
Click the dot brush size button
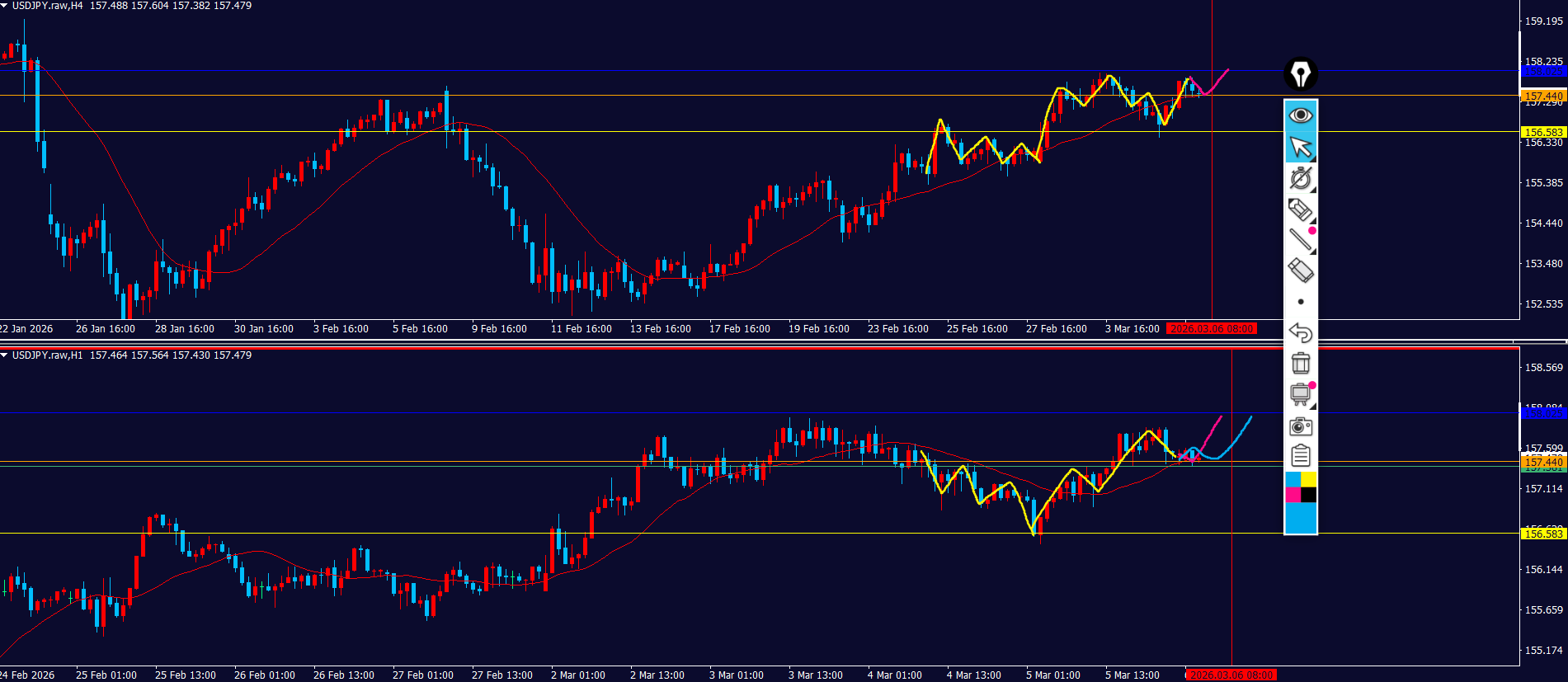point(1301,302)
